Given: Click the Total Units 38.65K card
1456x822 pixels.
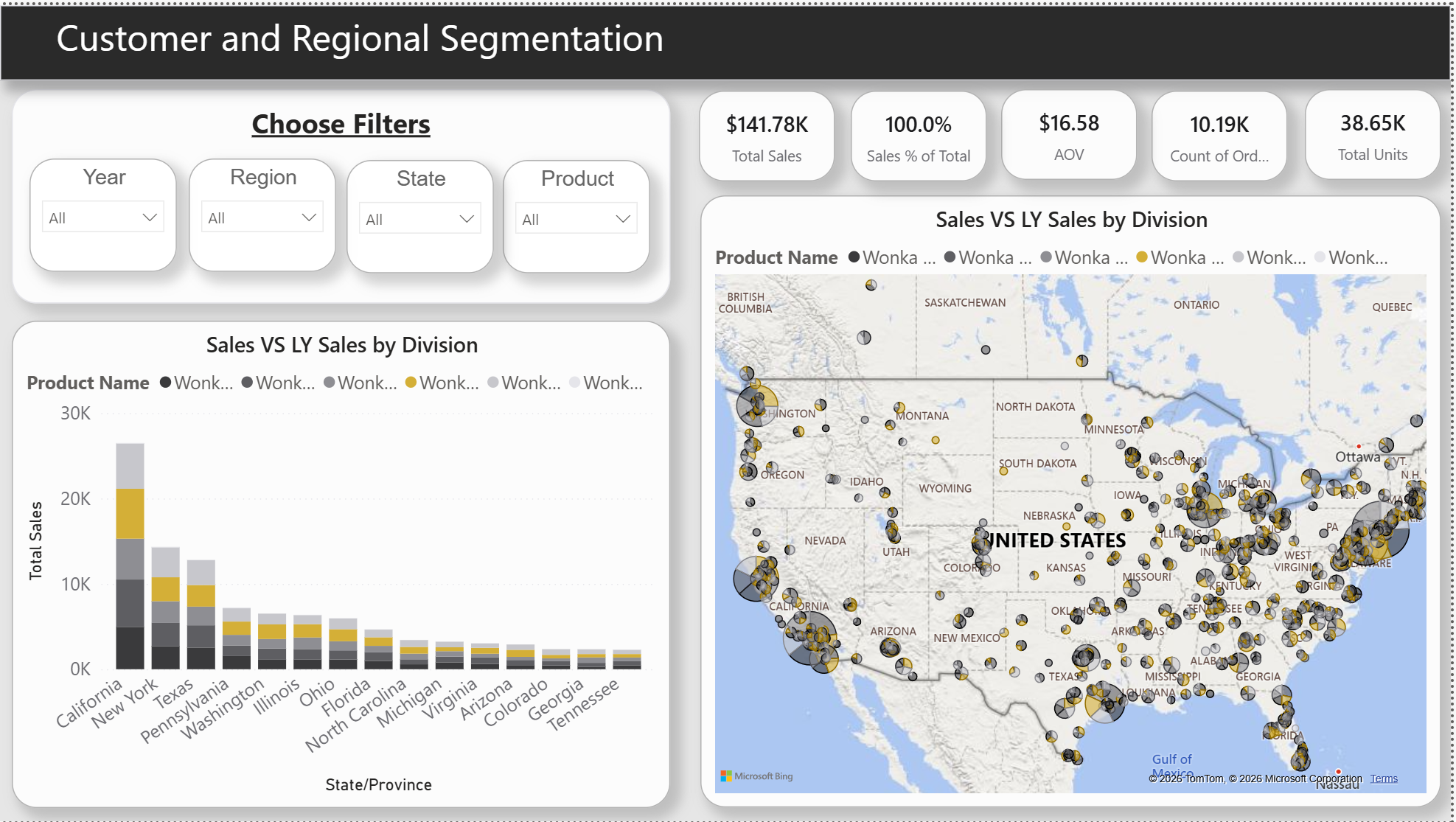Looking at the screenshot, I should point(1372,136).
